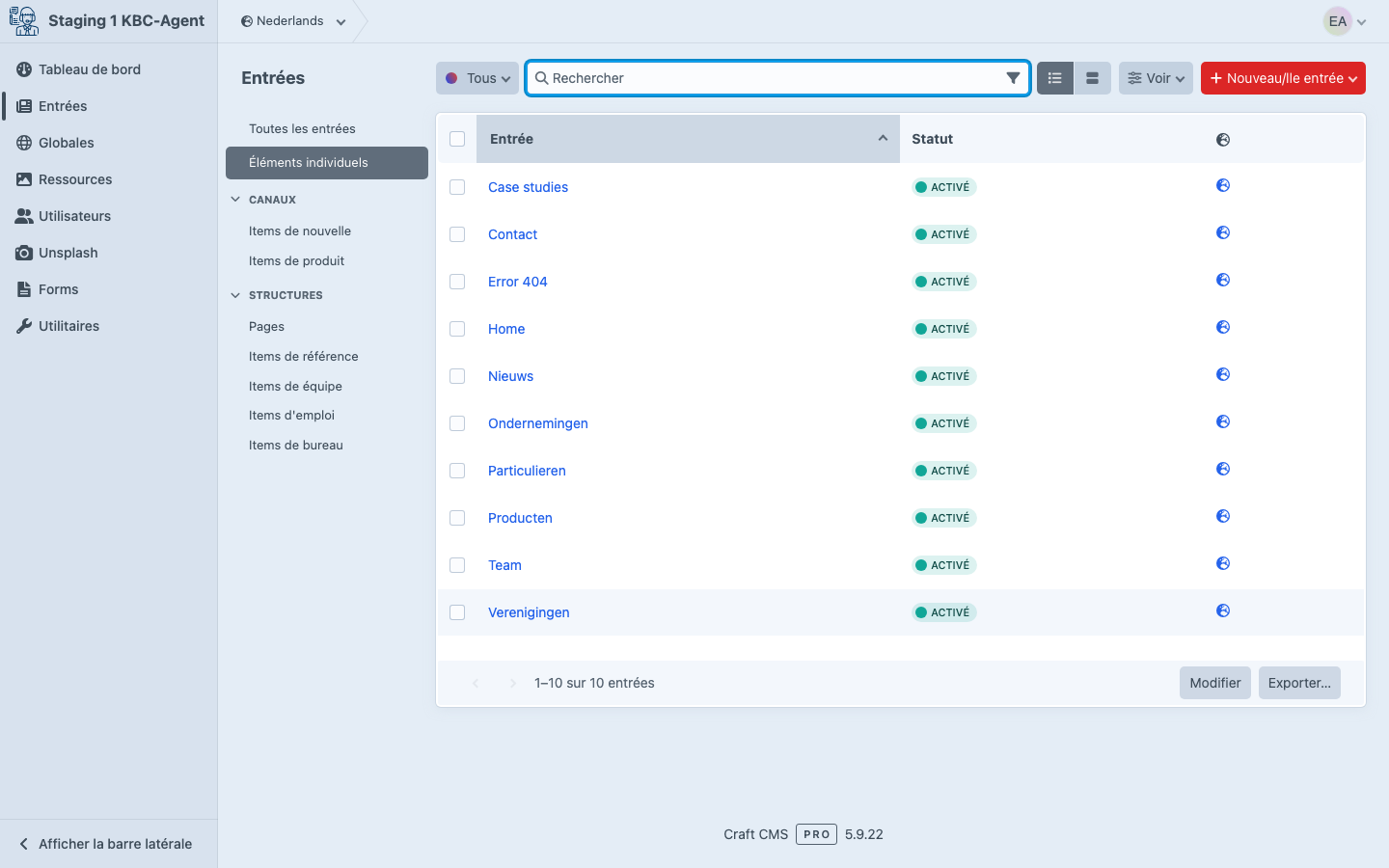Select Pages source
The width and height of the screenshot is (1389, 868).
(327, 327)
